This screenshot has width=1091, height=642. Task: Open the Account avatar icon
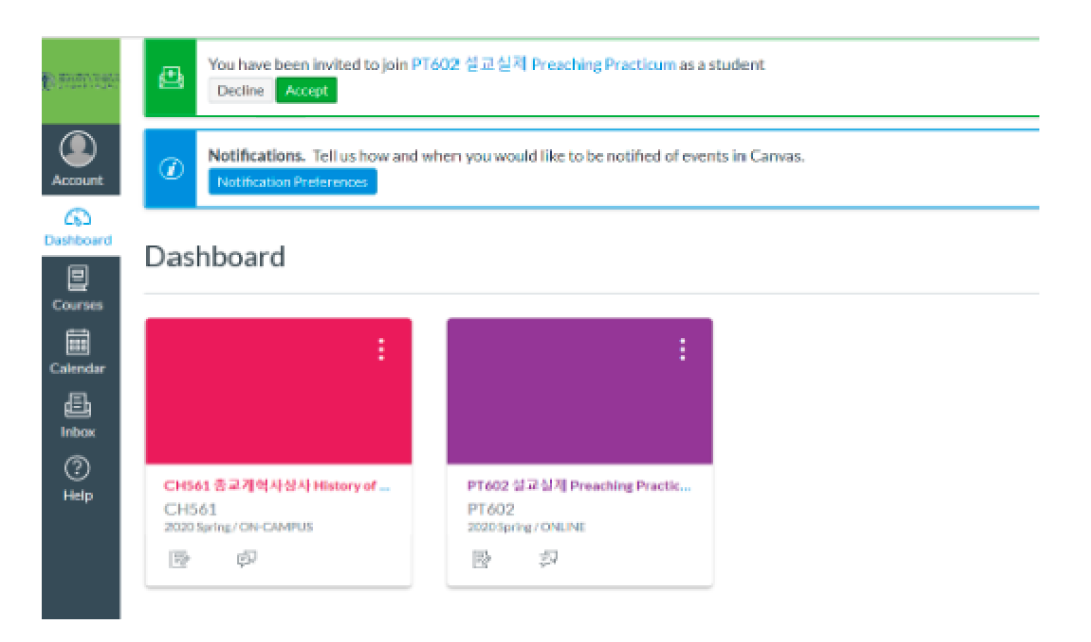tap(77, 150)
